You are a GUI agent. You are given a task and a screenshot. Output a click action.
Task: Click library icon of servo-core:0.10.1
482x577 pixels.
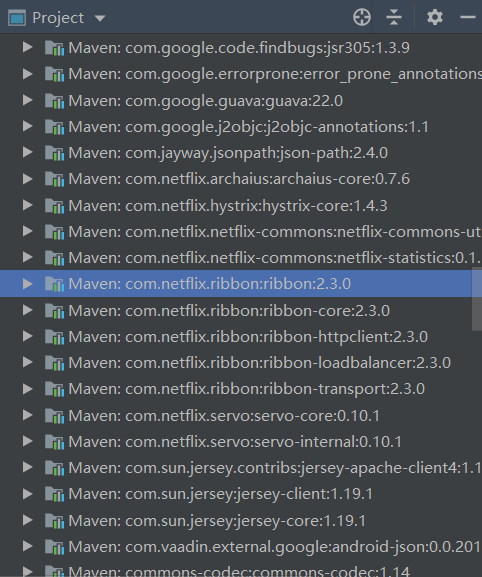54,416
